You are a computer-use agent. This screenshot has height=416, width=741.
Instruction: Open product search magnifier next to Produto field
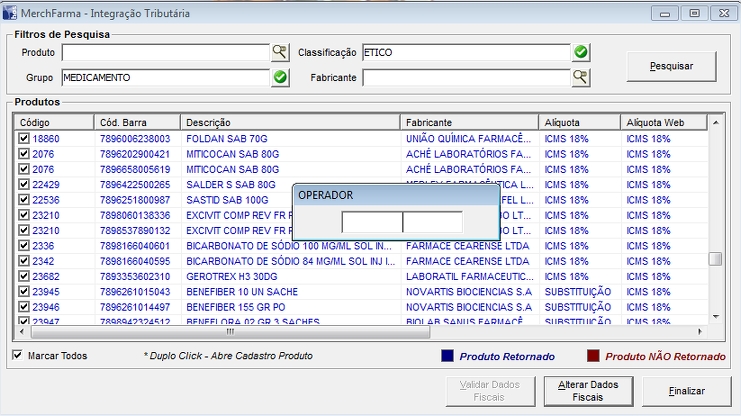coord(280,52)
